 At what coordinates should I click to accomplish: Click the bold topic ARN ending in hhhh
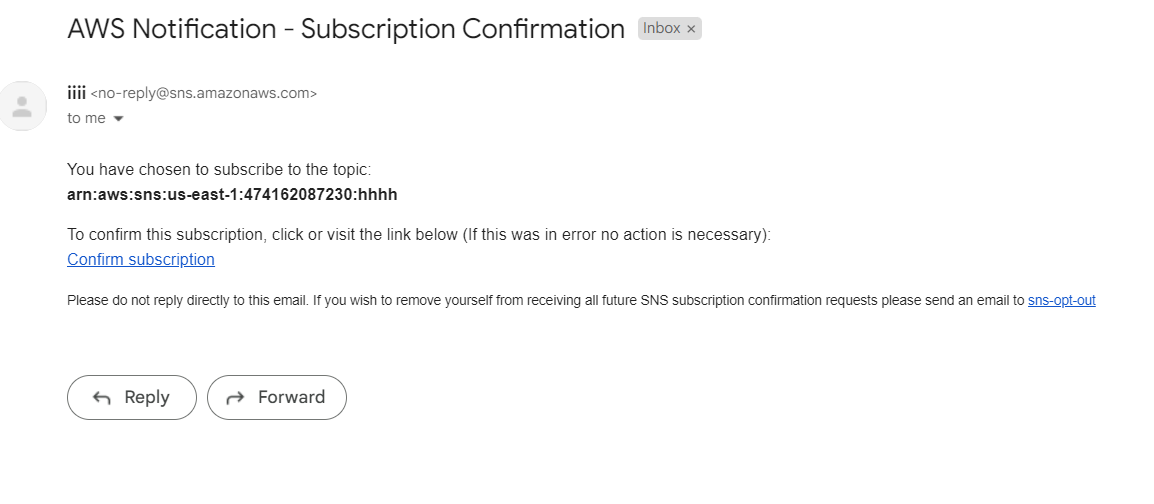(x=232, y=194)
